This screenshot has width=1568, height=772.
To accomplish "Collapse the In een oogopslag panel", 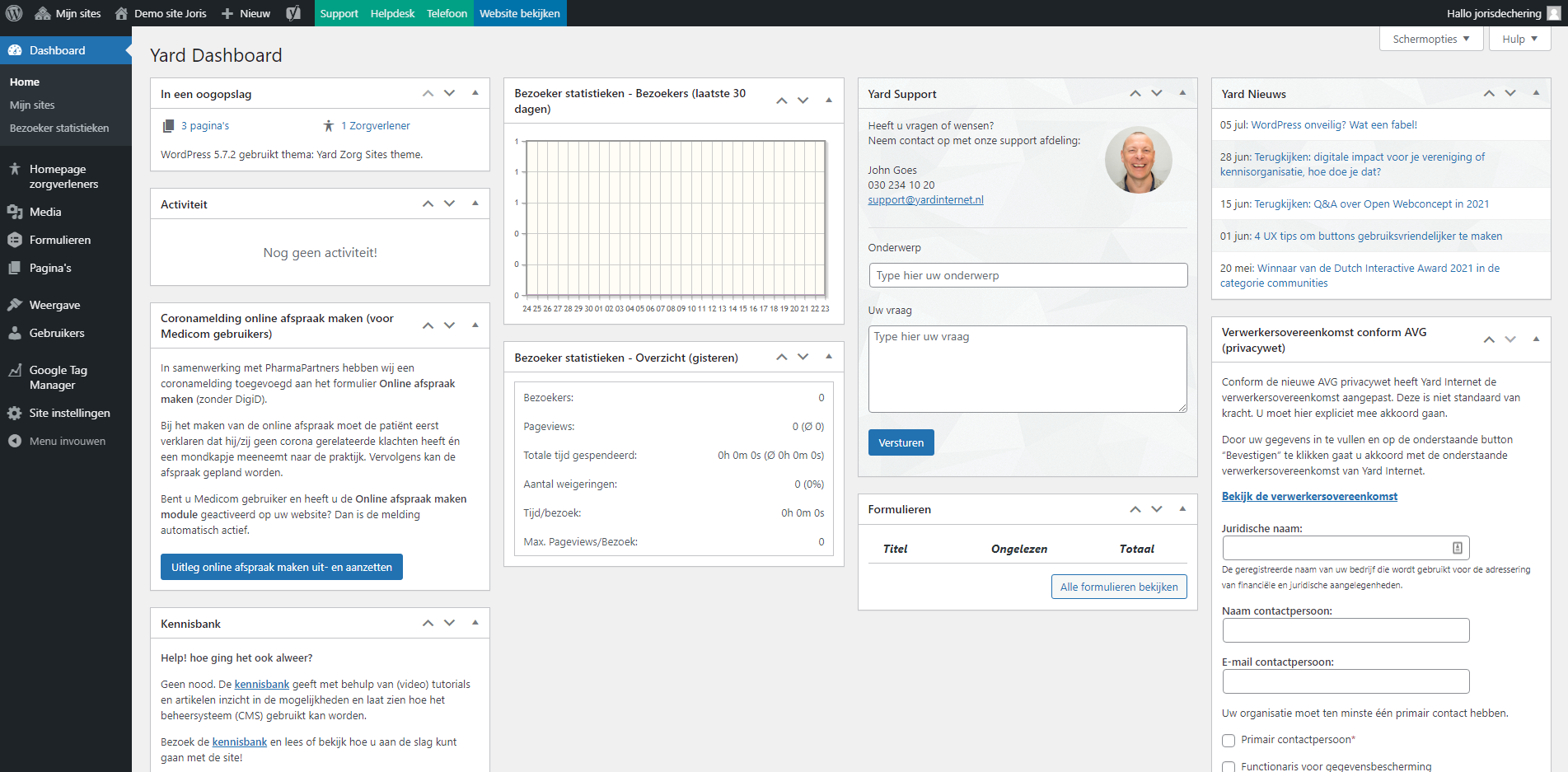I will tap(475, 93).
